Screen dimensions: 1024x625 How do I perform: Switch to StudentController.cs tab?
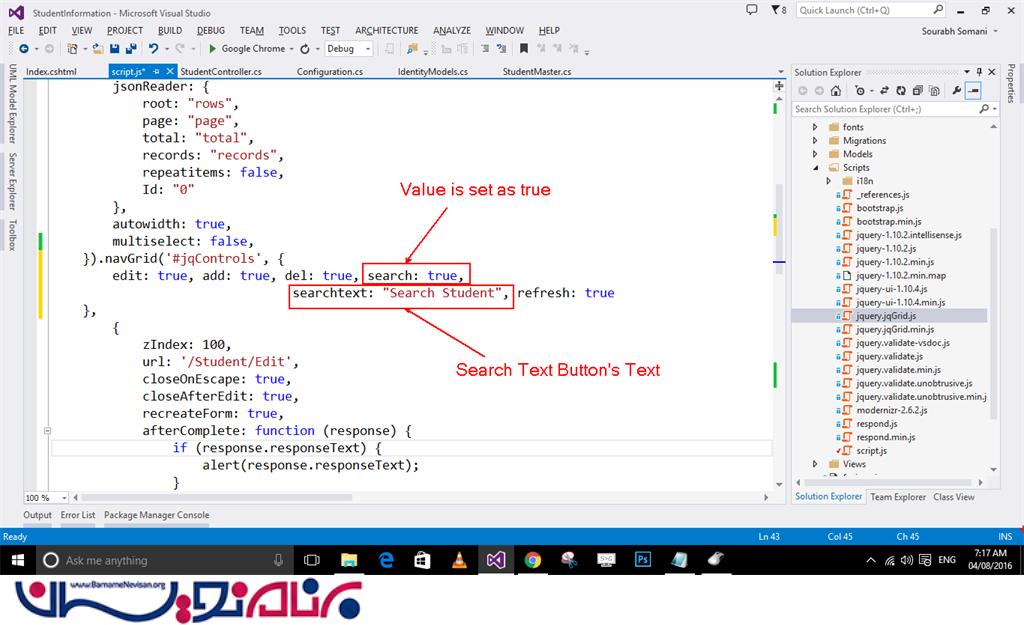221,72
